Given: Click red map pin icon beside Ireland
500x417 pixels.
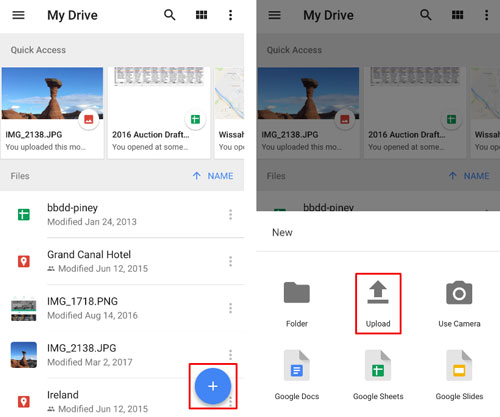Looking at the screenshot, I should click(24, 402).
